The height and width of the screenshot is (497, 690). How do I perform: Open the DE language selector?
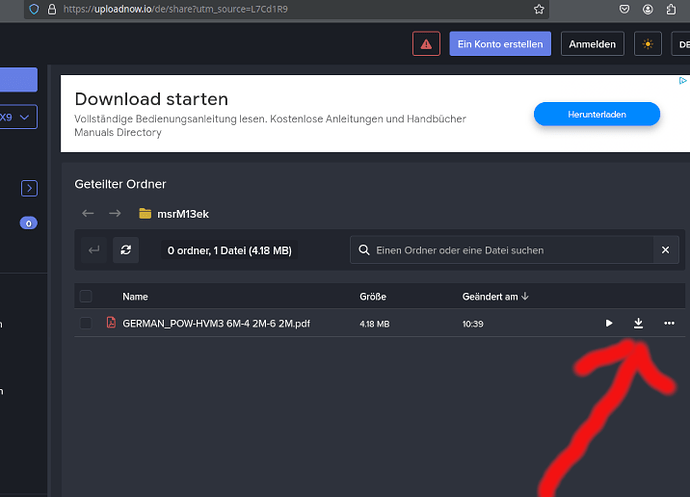click(682, 44)
